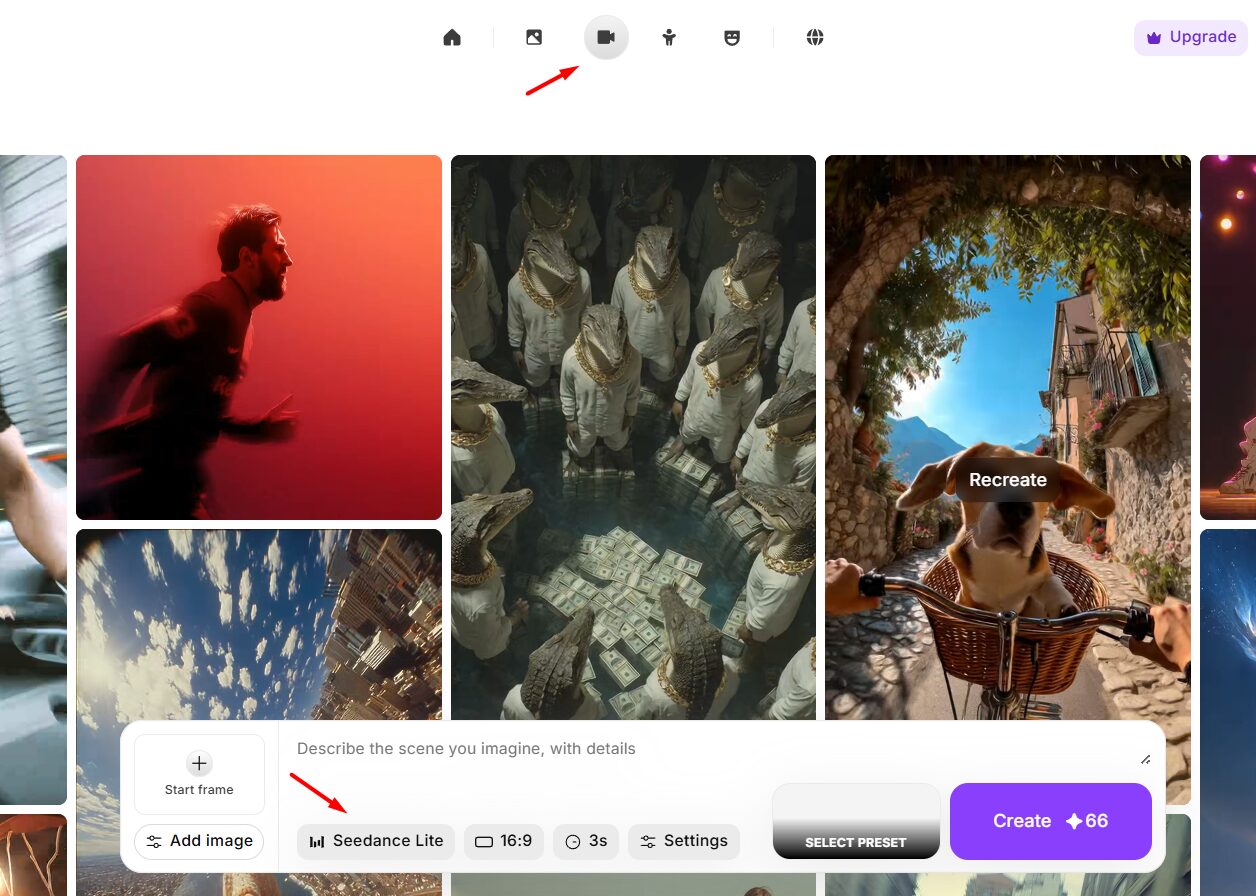Open the character figure icon
The height and width of the screenshot is (896, 1256).
pos(669,38)
